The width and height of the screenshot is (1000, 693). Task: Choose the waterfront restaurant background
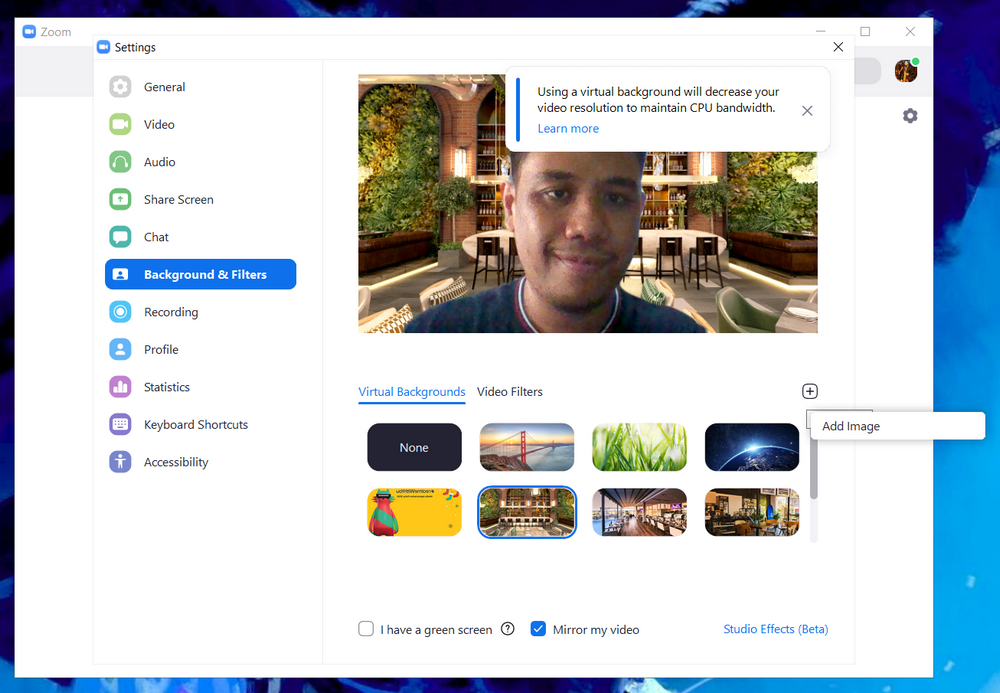coord(639,512)
